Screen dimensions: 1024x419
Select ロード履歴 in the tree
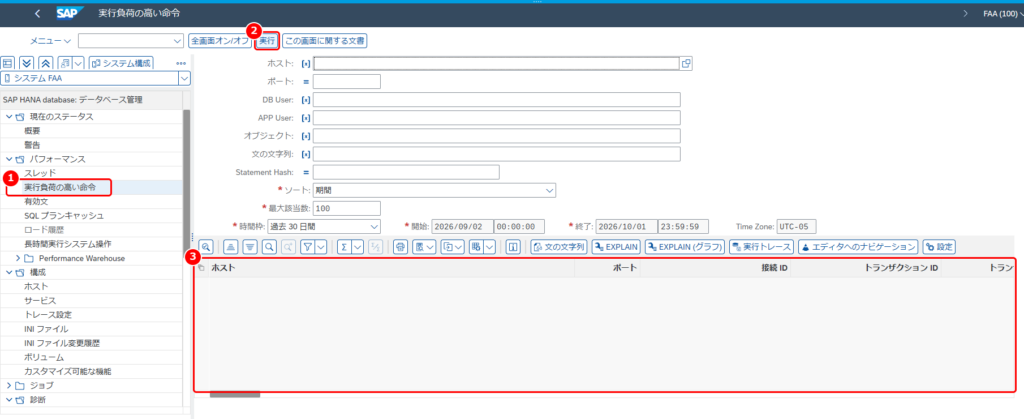coord(44,230)
